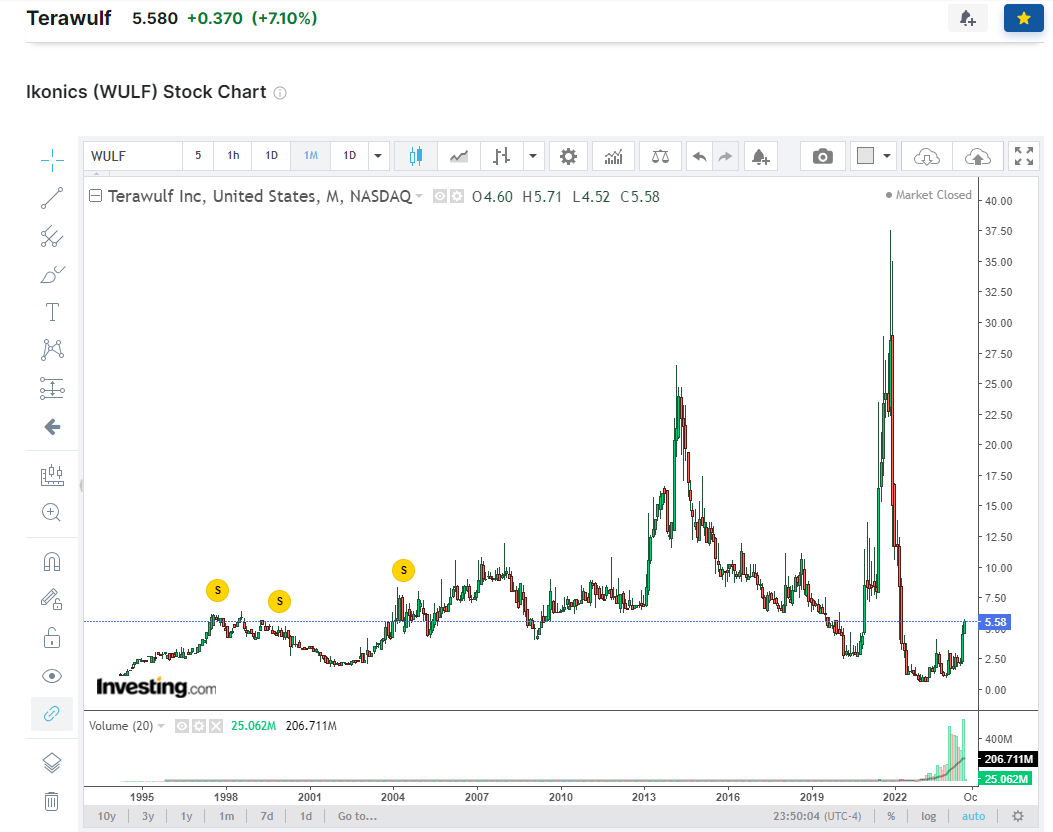Select the brush drawing tool
The height and width of the screenshot is (832, 1053).
click(52, 275)
